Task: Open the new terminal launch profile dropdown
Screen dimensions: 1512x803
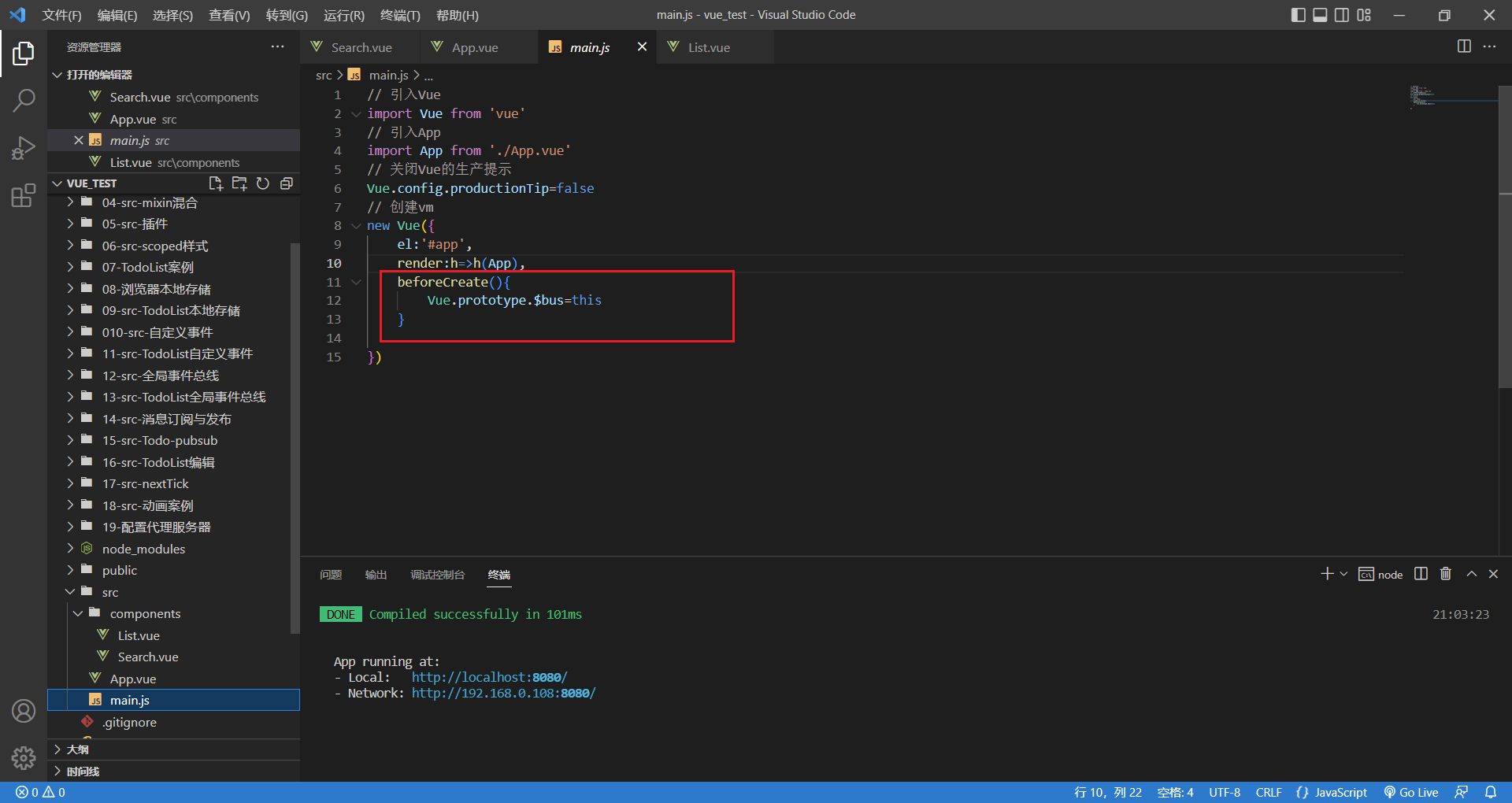Action: pos(1343,574)
